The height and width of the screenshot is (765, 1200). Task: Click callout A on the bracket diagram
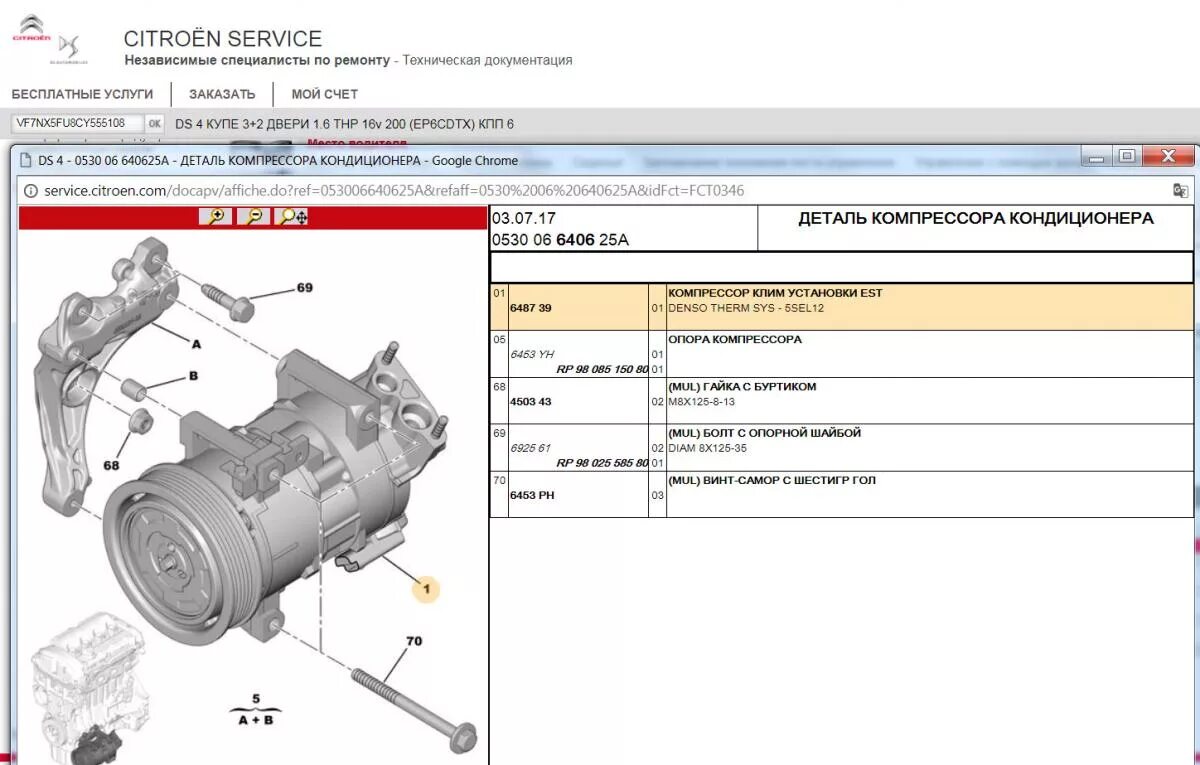pos(196,343)
